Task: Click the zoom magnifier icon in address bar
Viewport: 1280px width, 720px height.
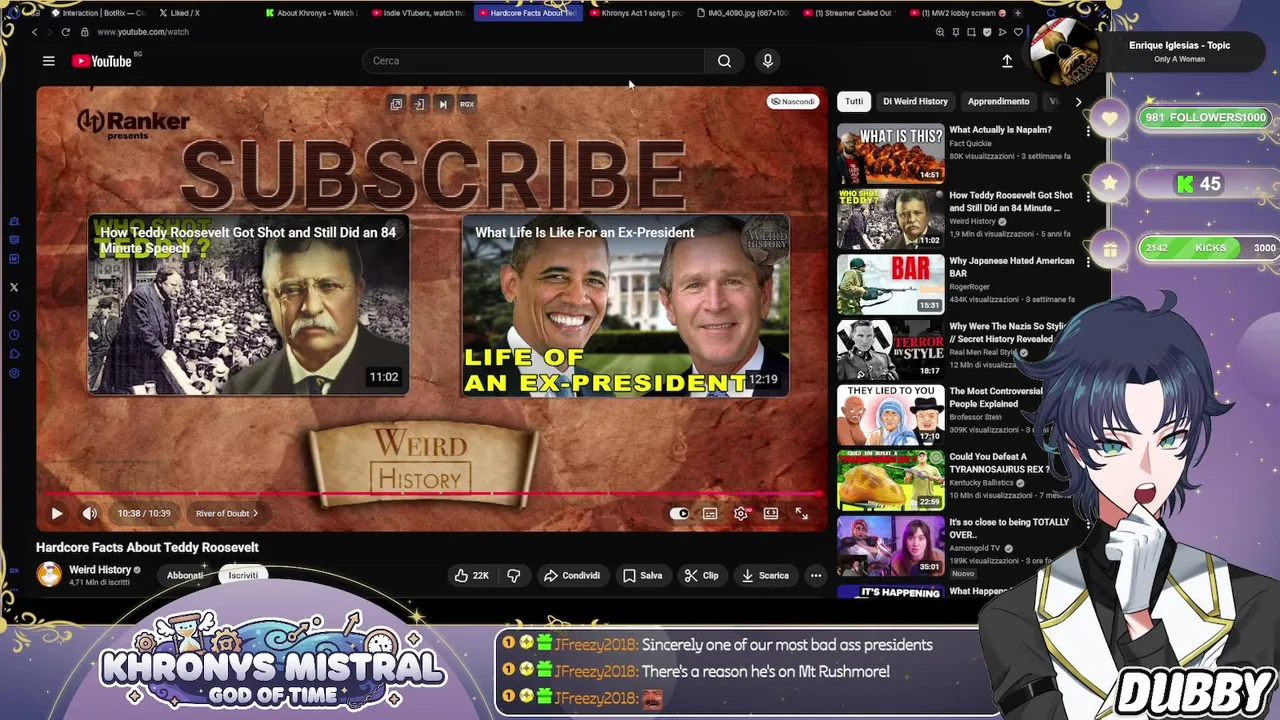Action: (940, 32)
